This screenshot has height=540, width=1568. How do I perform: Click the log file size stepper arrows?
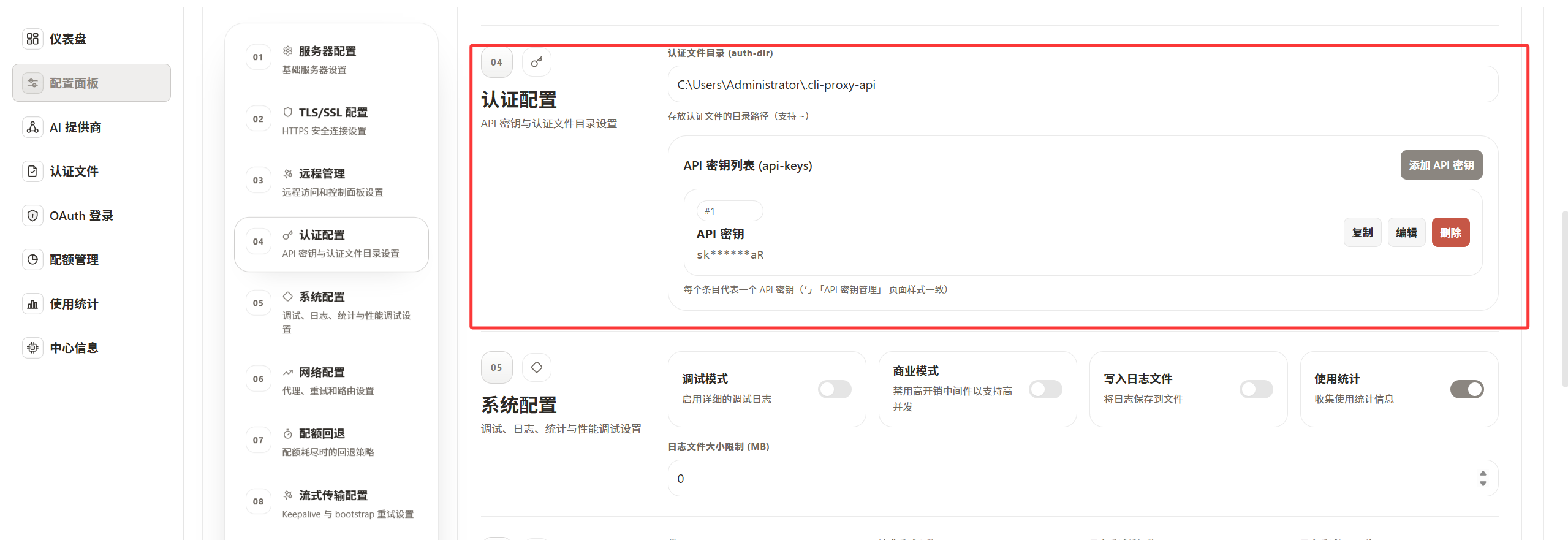coord(1482,478)
